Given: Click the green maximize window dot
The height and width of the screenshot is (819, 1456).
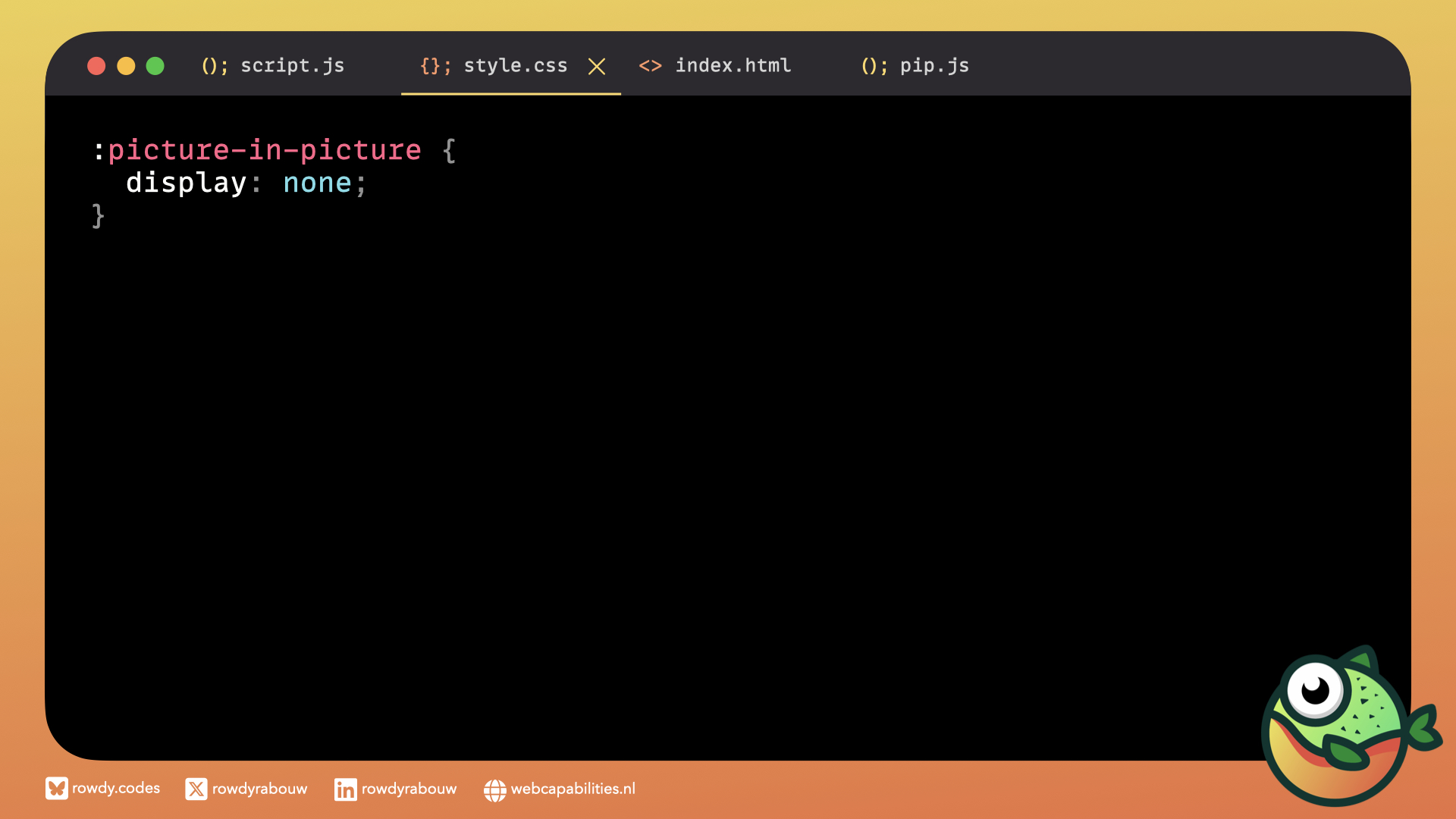Looking at the screenshot, I should 155,66.
